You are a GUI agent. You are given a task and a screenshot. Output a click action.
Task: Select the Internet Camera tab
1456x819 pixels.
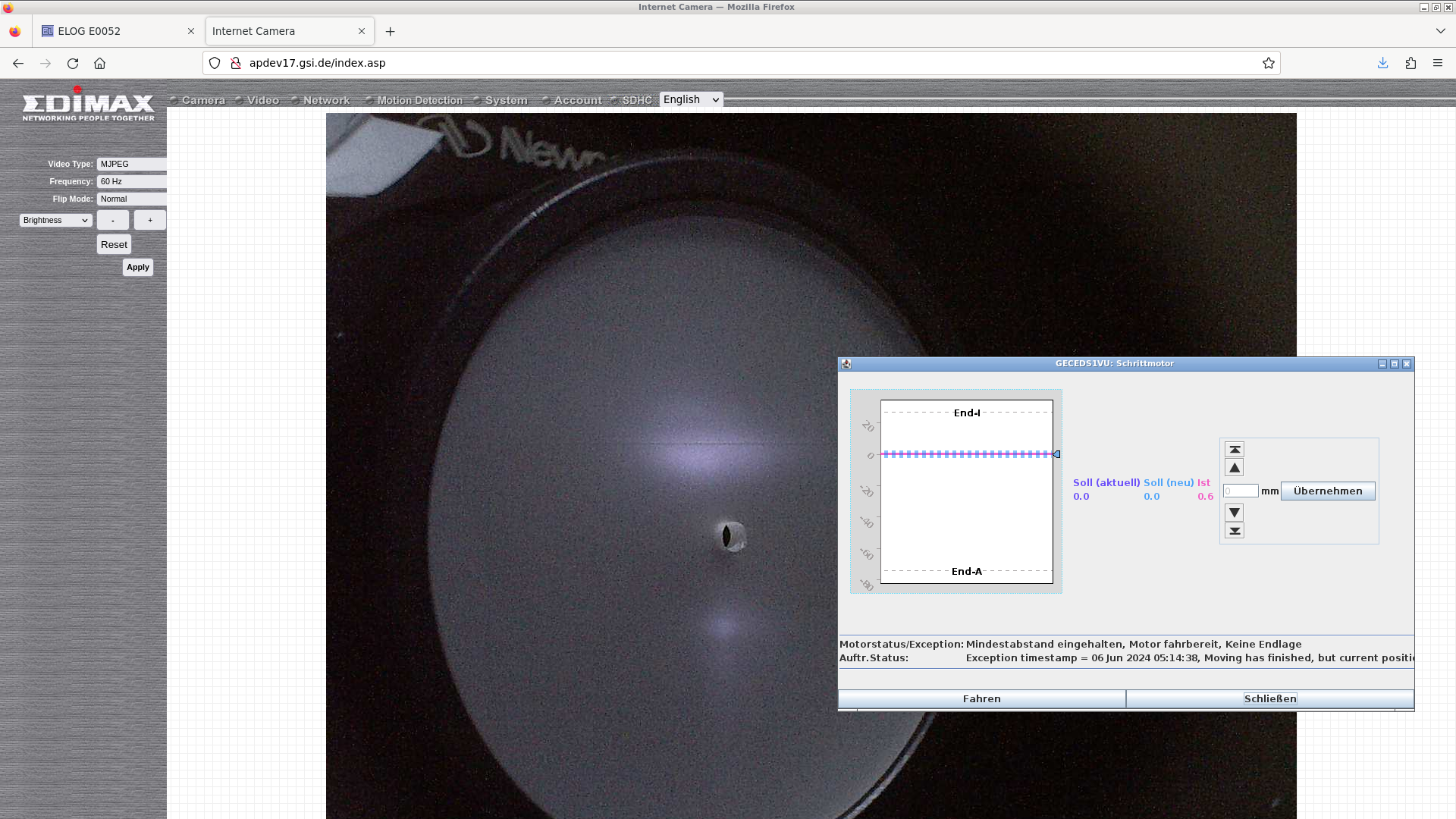coord(289,31)
